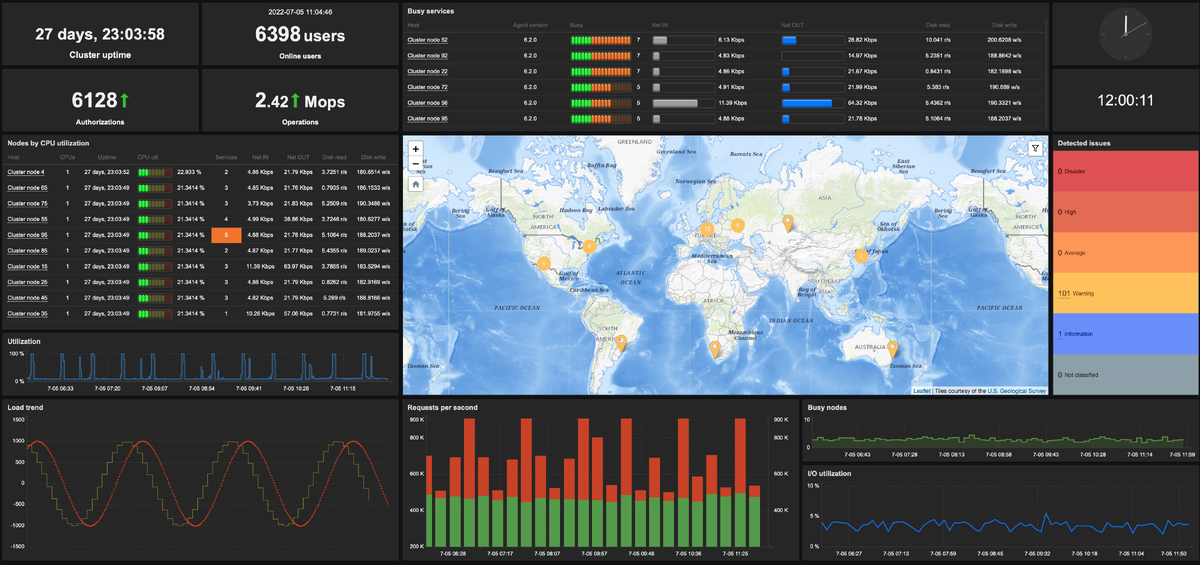
Task: Click Net OUT 64.32 Kbps in Busy services
Action: pyautogui.click(x=861, y=103)
